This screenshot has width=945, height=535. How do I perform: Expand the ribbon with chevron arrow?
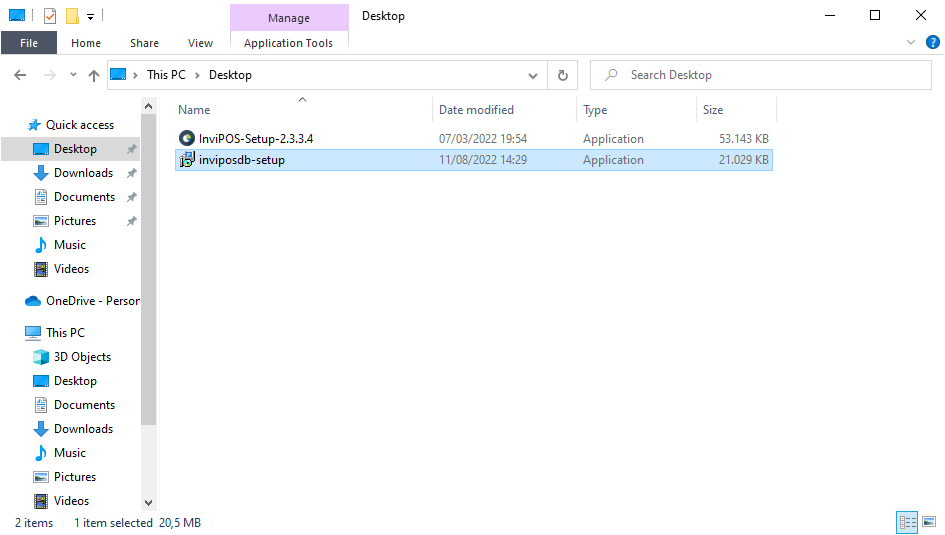pos(910,42)
